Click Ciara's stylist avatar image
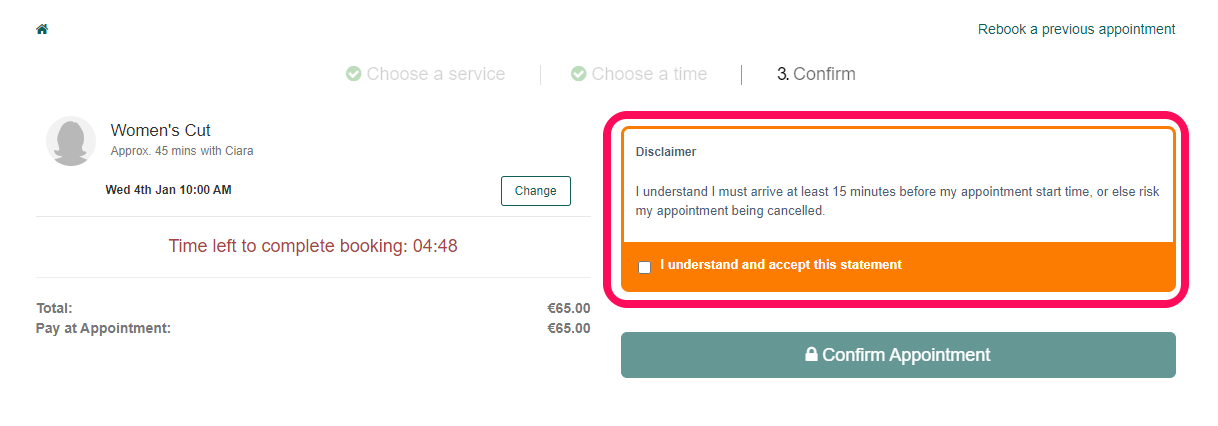The height and width of the screenshot is (426, 1218). pos(71,141)
